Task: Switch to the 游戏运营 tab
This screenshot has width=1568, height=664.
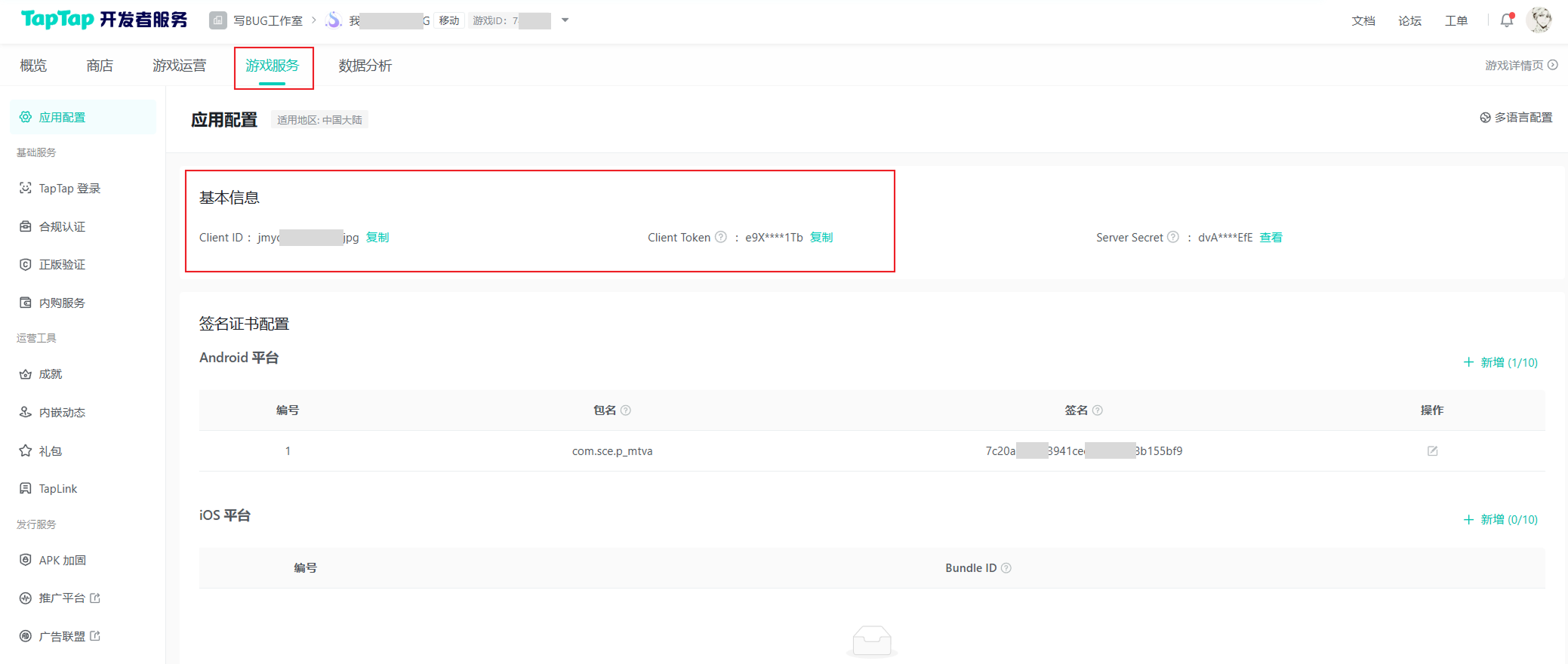Action: (179, 66)
